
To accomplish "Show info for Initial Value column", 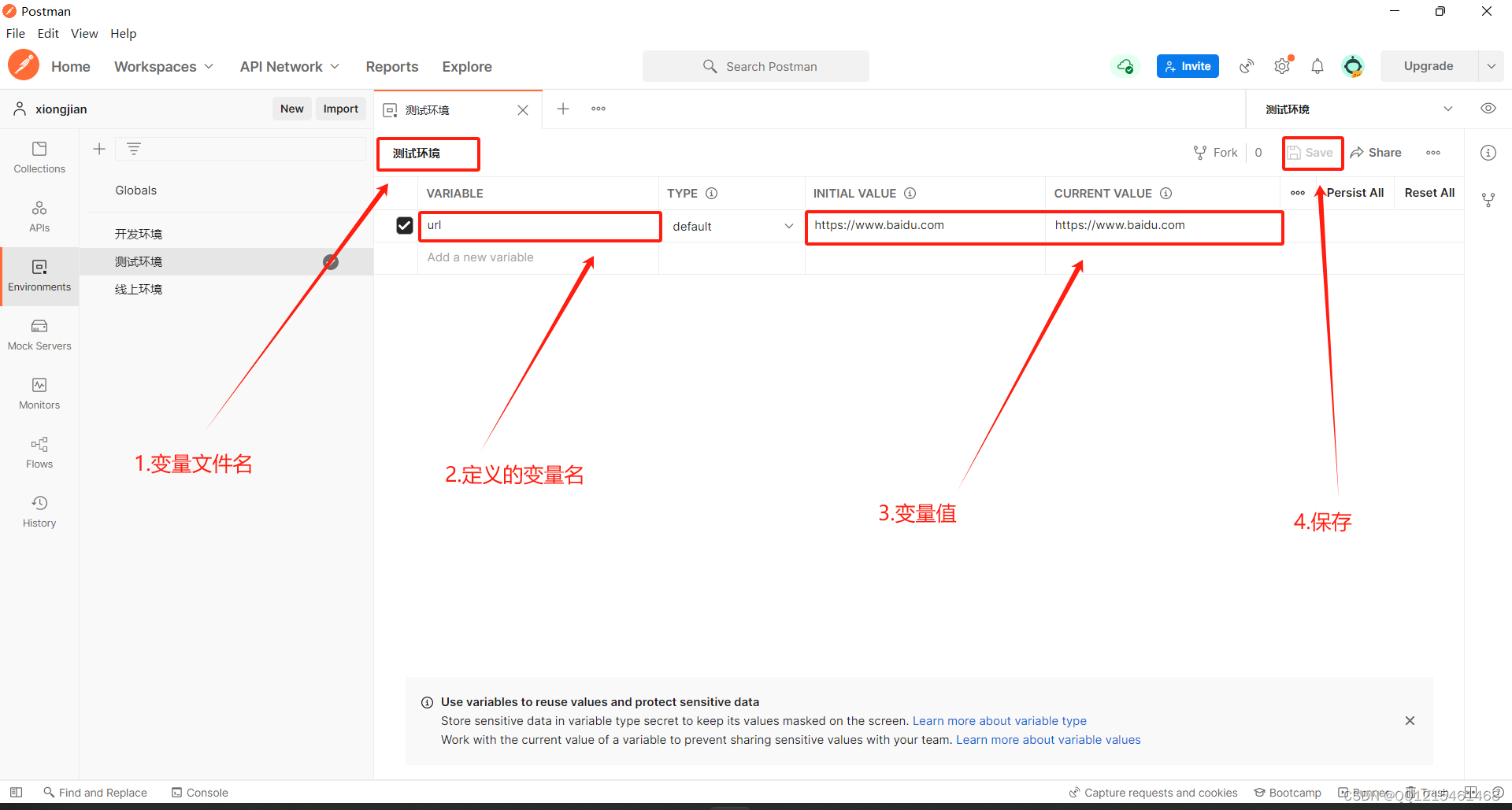I will (910, 193).
